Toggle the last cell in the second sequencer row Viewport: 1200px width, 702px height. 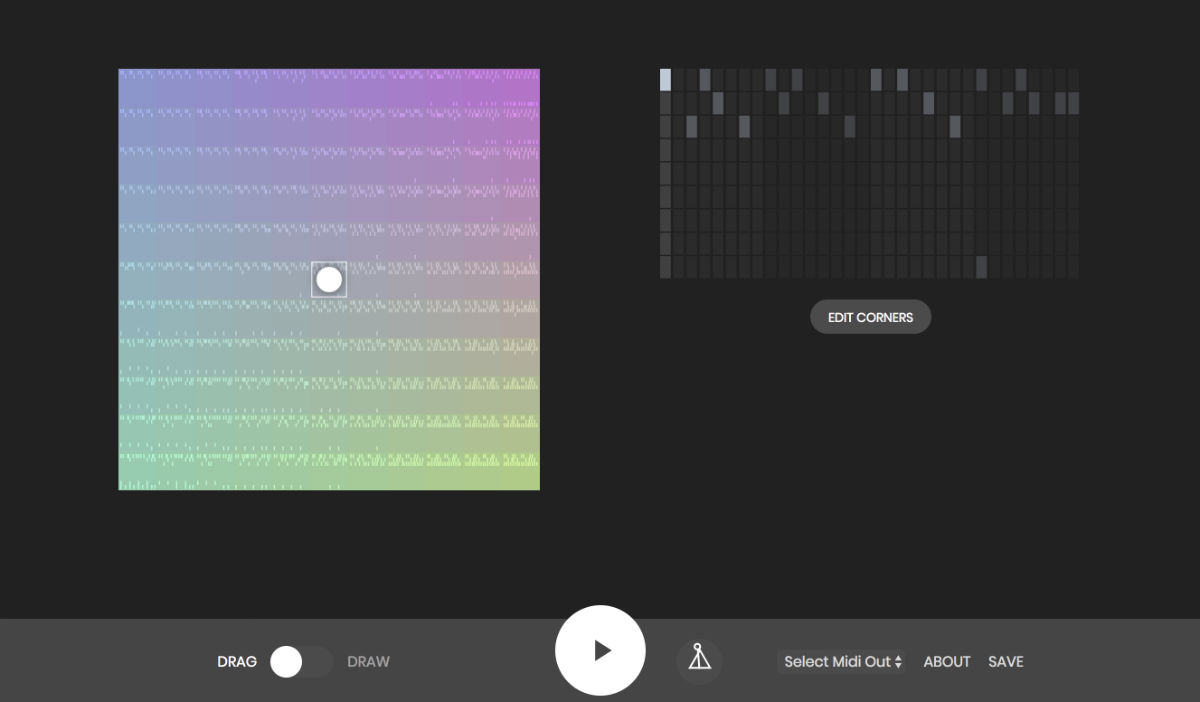pos(1073,103)
